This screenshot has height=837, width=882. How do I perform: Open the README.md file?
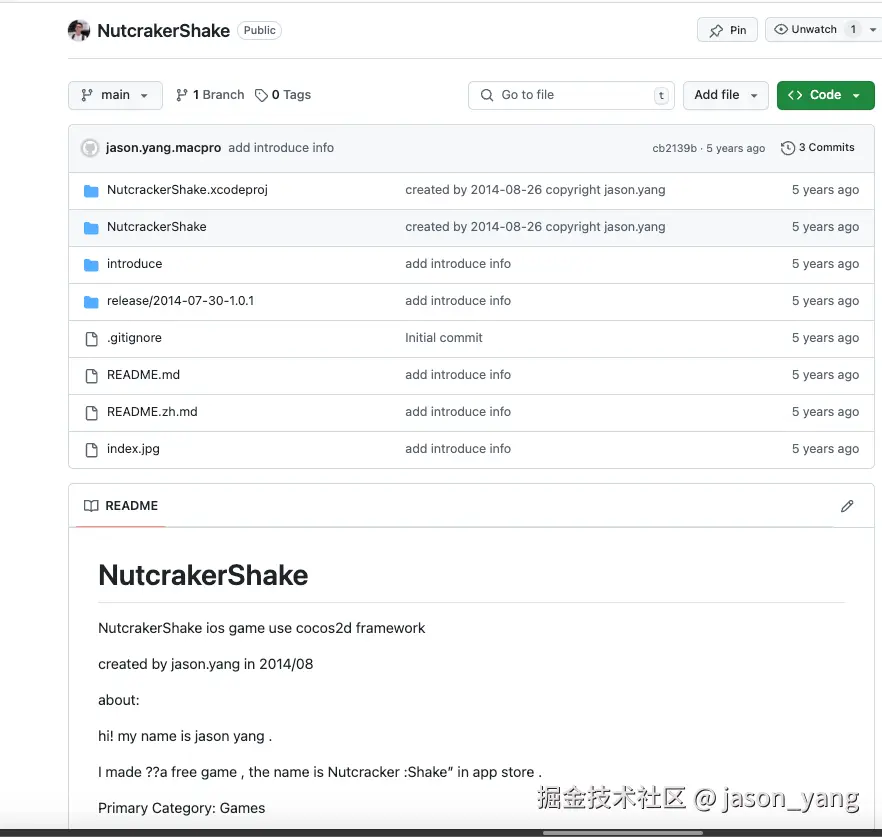[x=143, y=375]
